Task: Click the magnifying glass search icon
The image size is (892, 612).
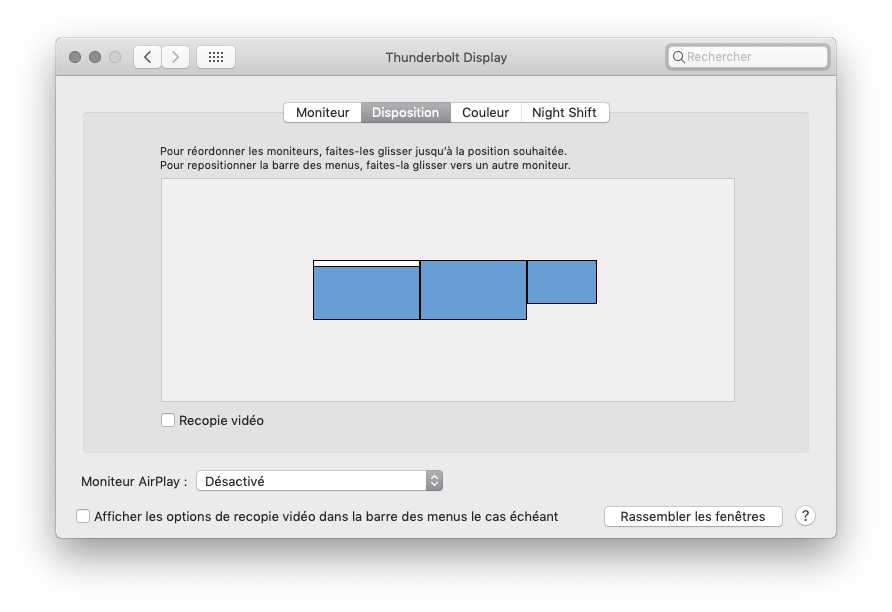Action: pyautogui.click(x=678, y=57)
